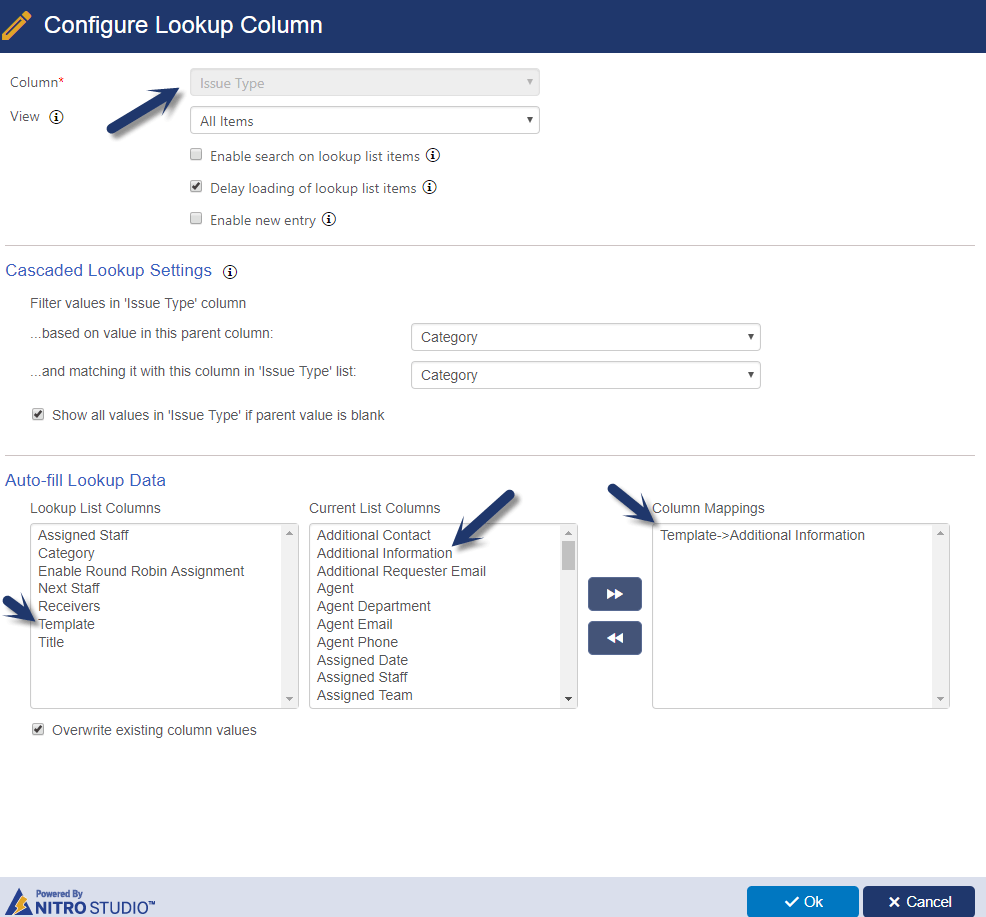This screenshot has width=986, height=917.
Task: Show info for Delay loading option
Action: pos(429,187)
